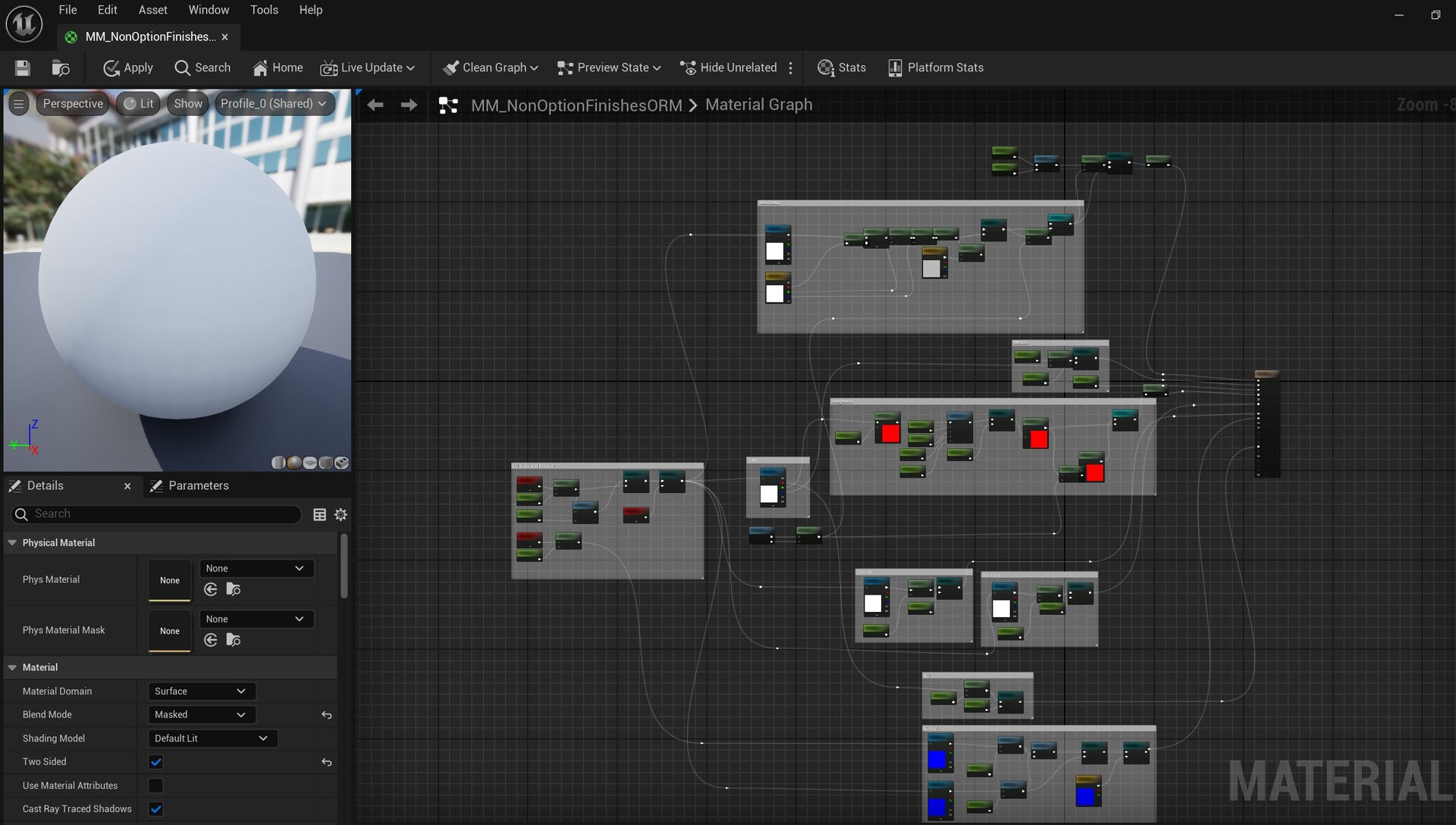The width and height of the screenshot is (1456, 825).
Task: Open the Stats panel
Action: (x=842, y=68)
